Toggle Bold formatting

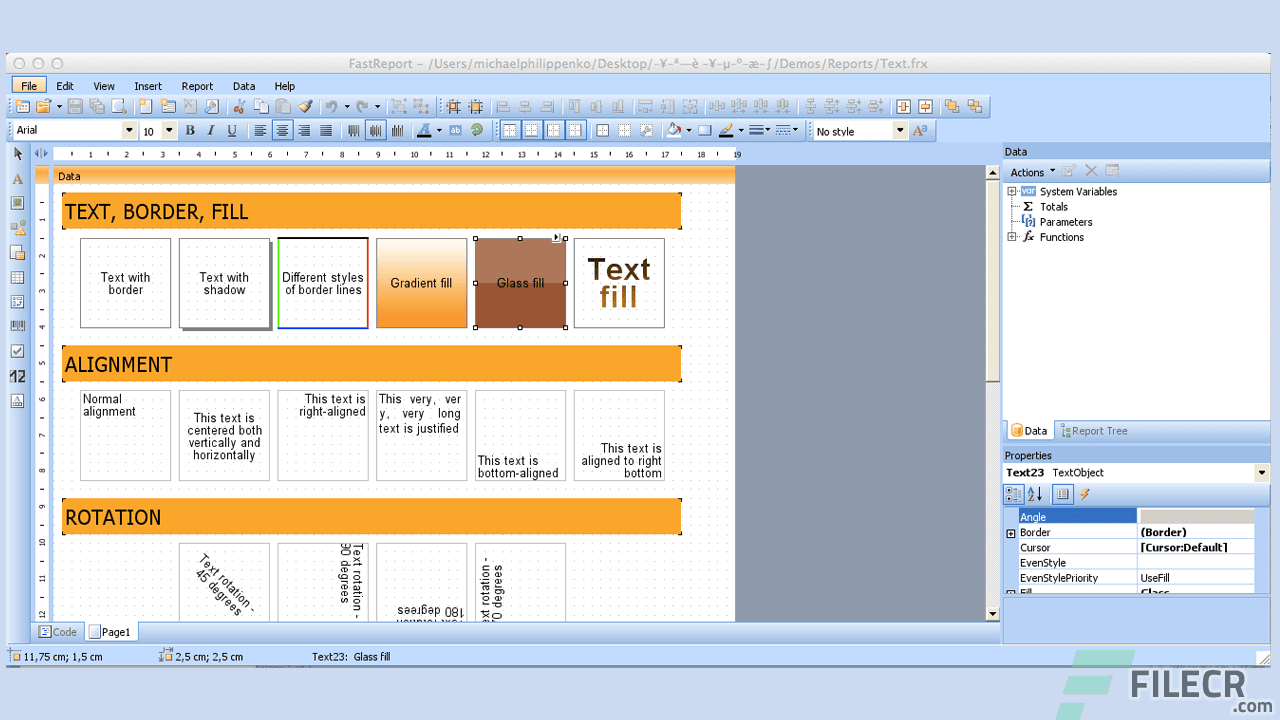(x=190, y=130)
